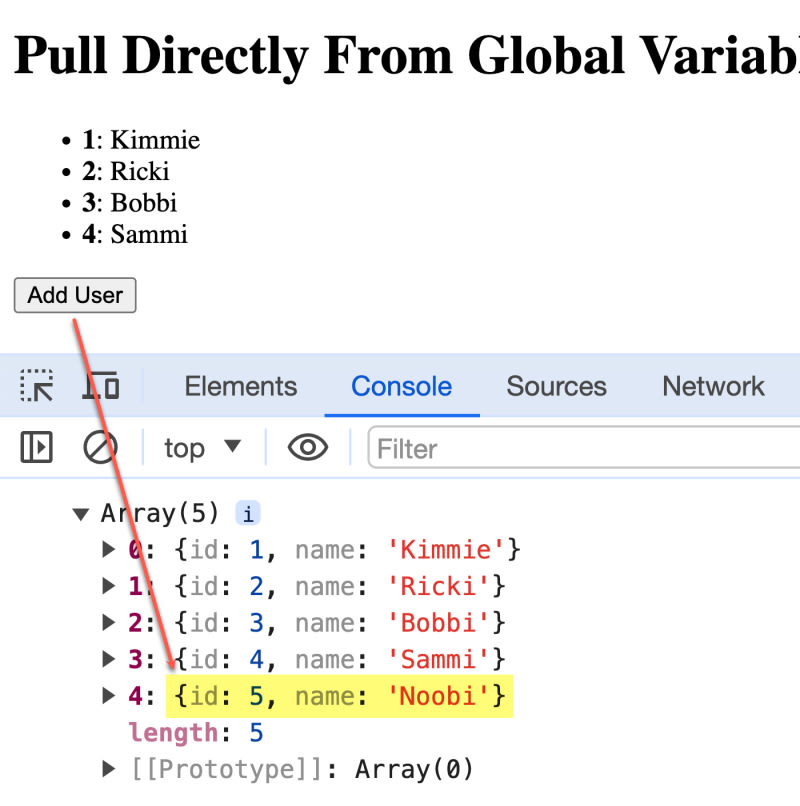This screenshot has width=800, height=806.
Task: Go to the Network tab
Action: point(713,386)
